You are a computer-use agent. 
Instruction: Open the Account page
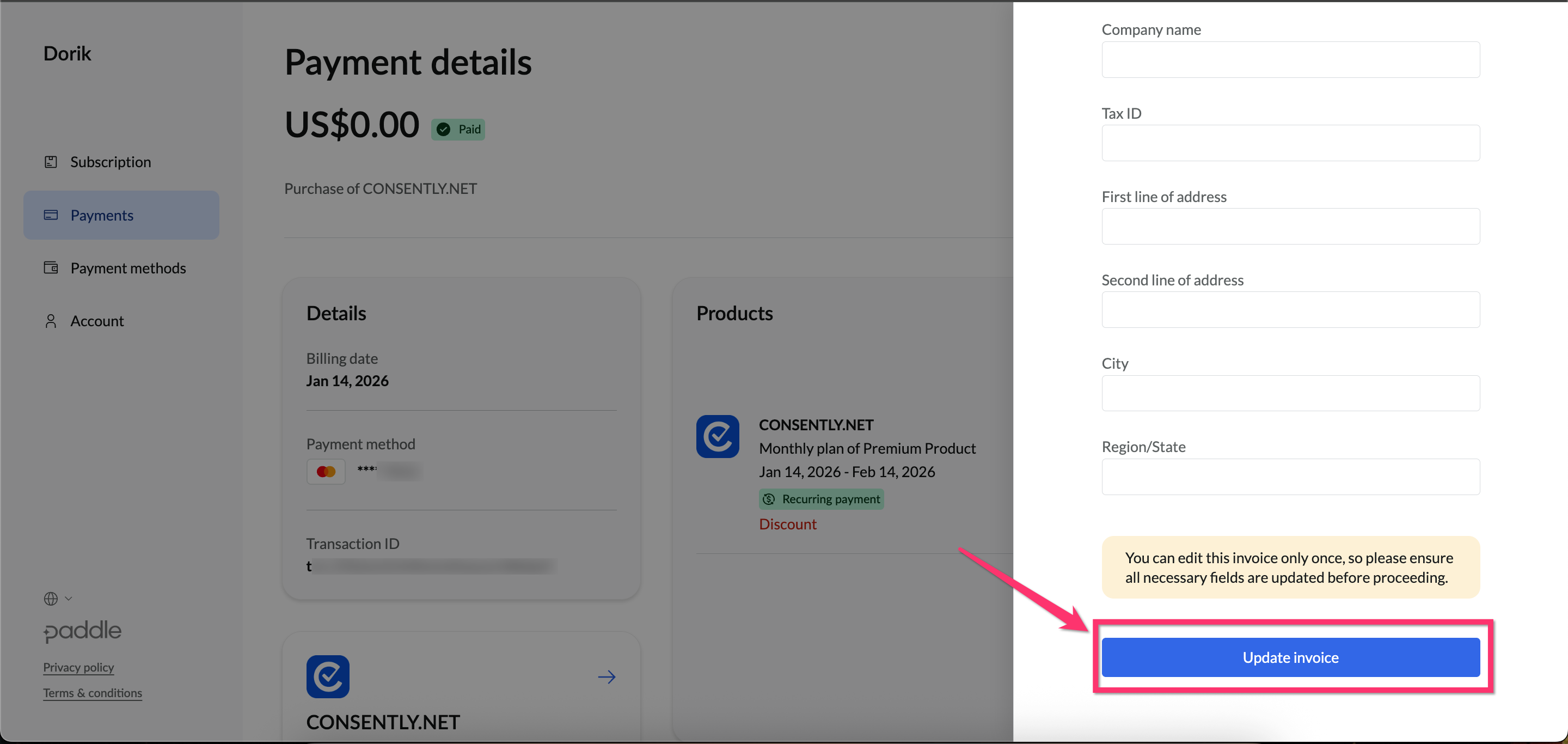[x=97, y=321]
